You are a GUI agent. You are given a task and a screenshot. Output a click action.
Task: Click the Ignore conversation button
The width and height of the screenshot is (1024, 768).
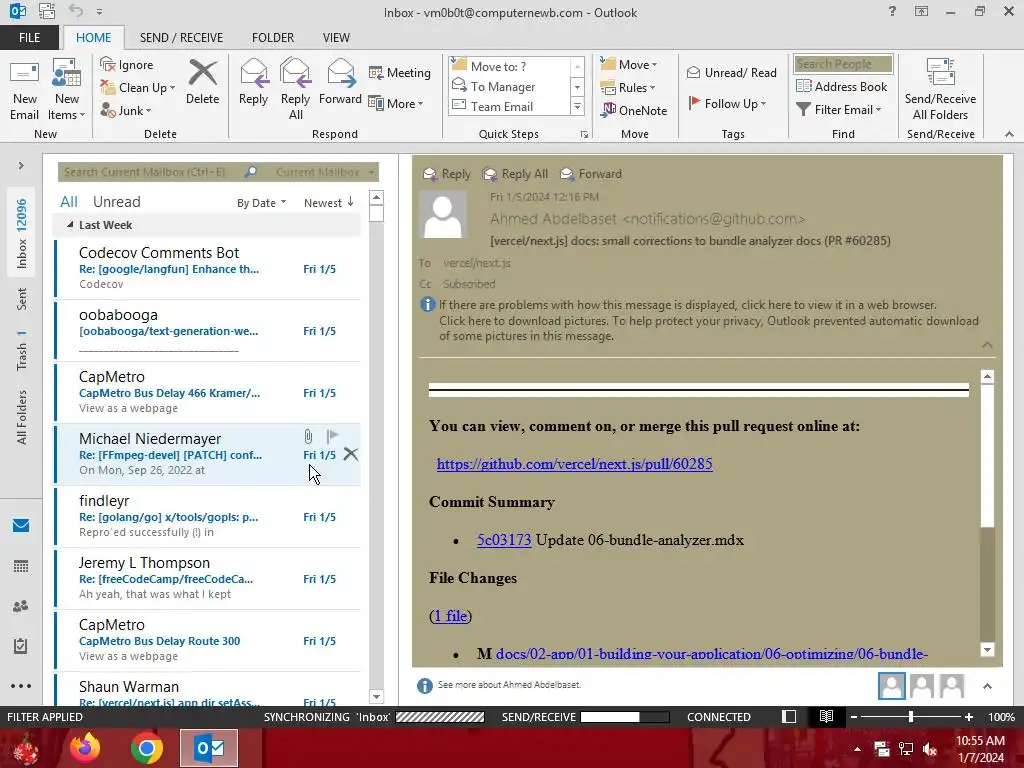click(x=127, y=65)
